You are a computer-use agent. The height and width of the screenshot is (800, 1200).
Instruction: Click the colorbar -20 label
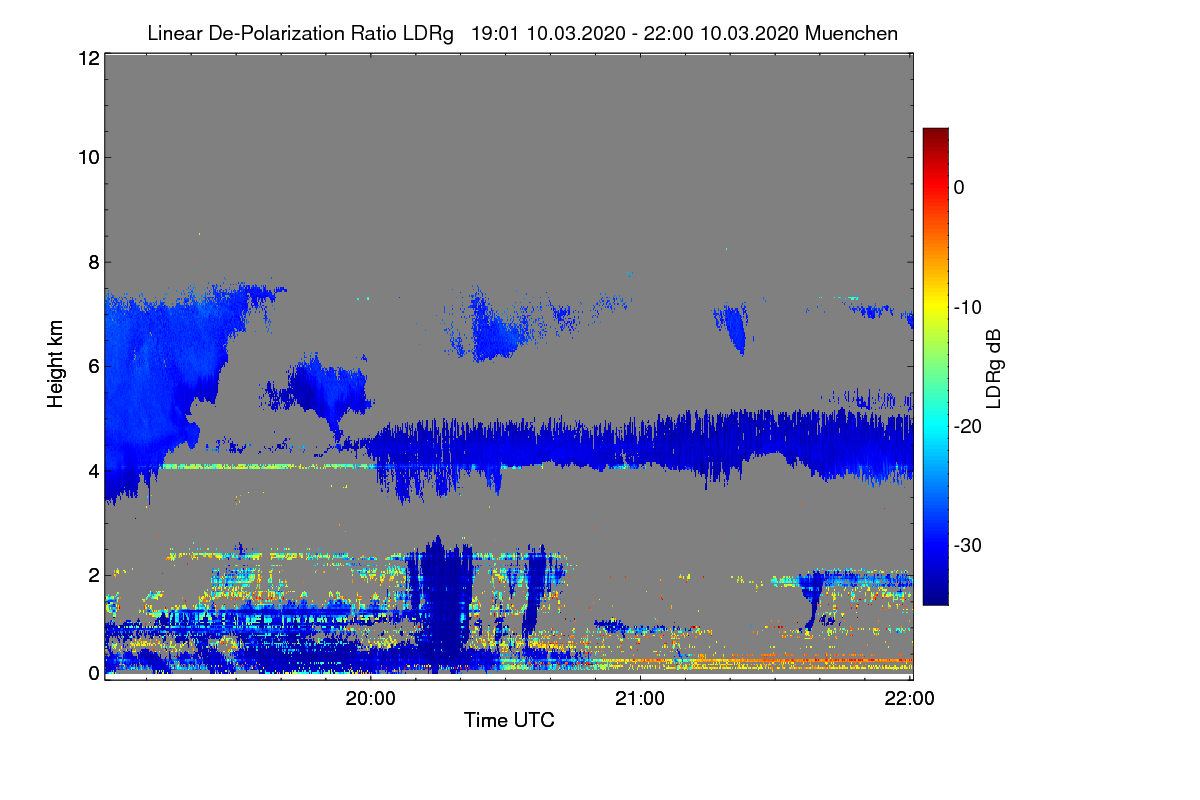click(967, 426)
